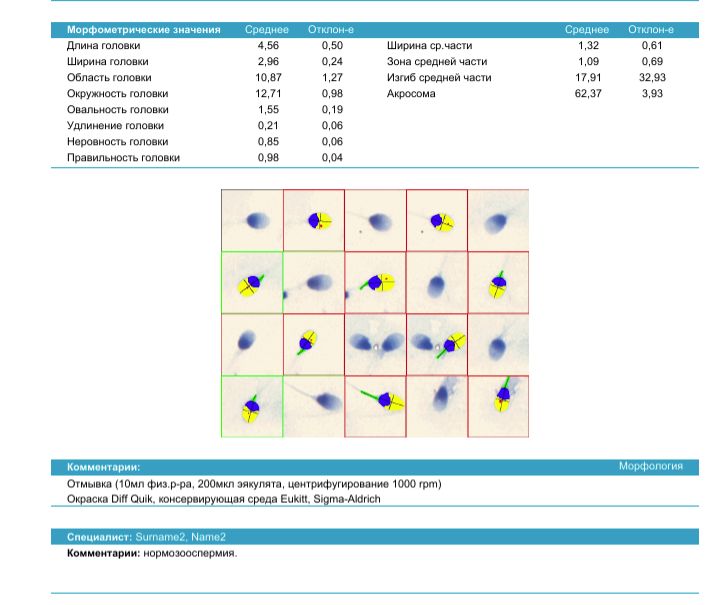728x605 pixels.
Task: Select the Окраска Diff Quik comment line
Action: tap(223, 498)
